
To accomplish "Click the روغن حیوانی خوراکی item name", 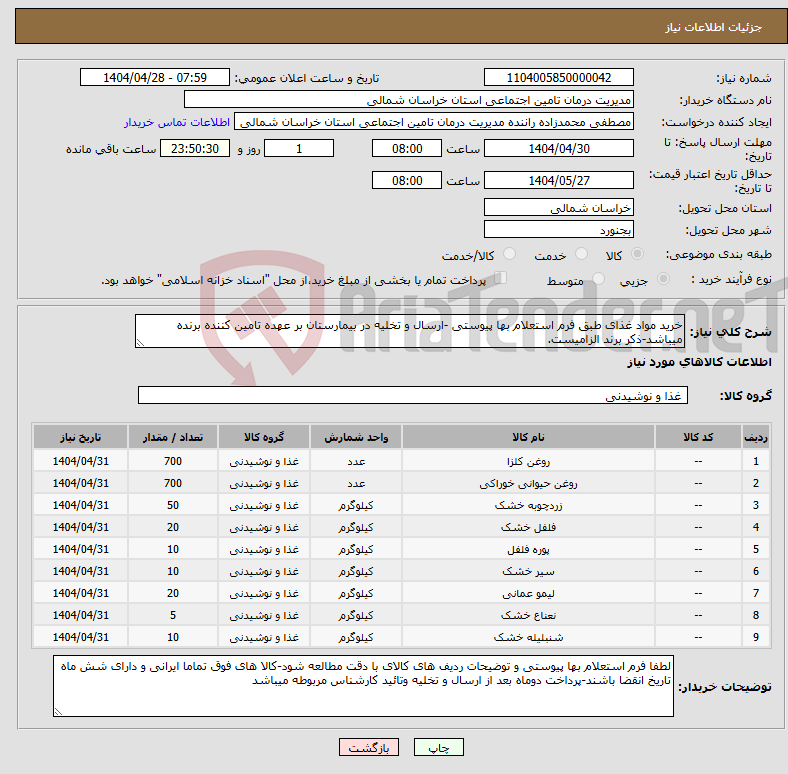I will coord(528,483).
